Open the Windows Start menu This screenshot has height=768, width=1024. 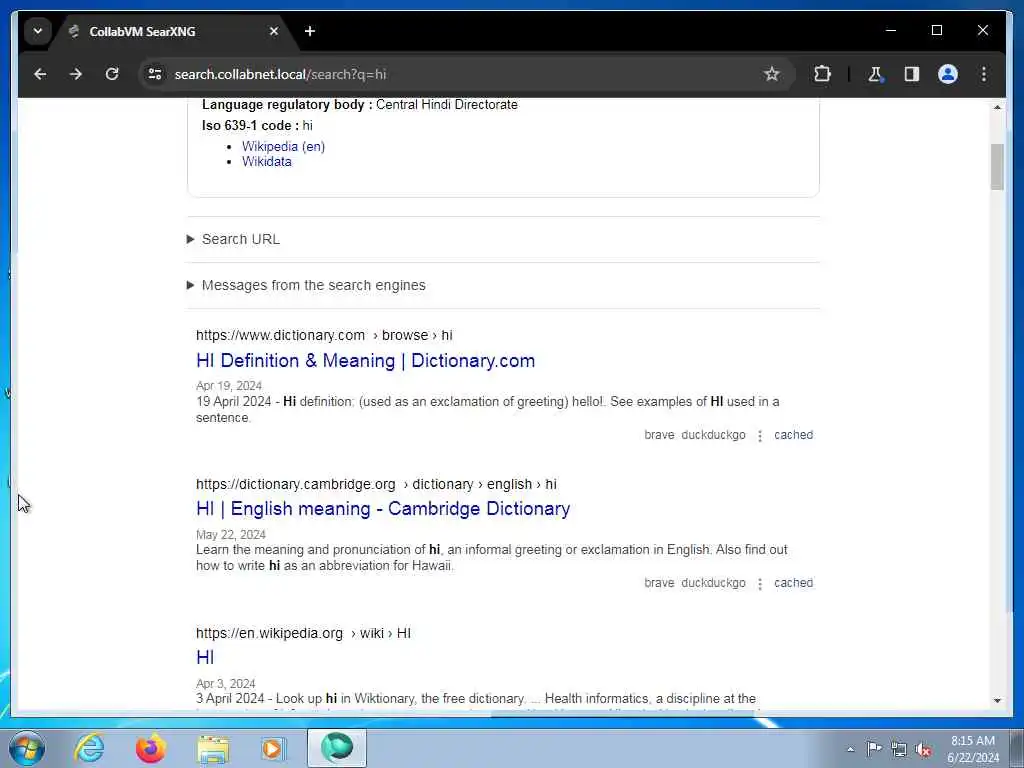[x=27, y=748]
